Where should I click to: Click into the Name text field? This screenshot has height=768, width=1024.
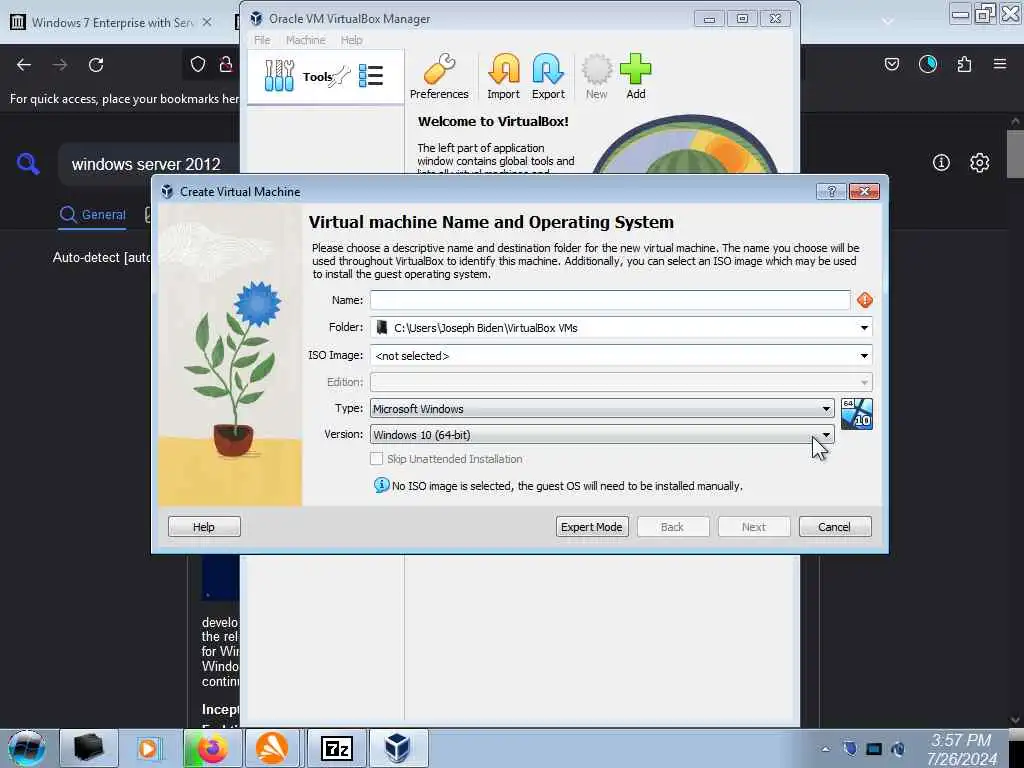[x=610, y=300]
